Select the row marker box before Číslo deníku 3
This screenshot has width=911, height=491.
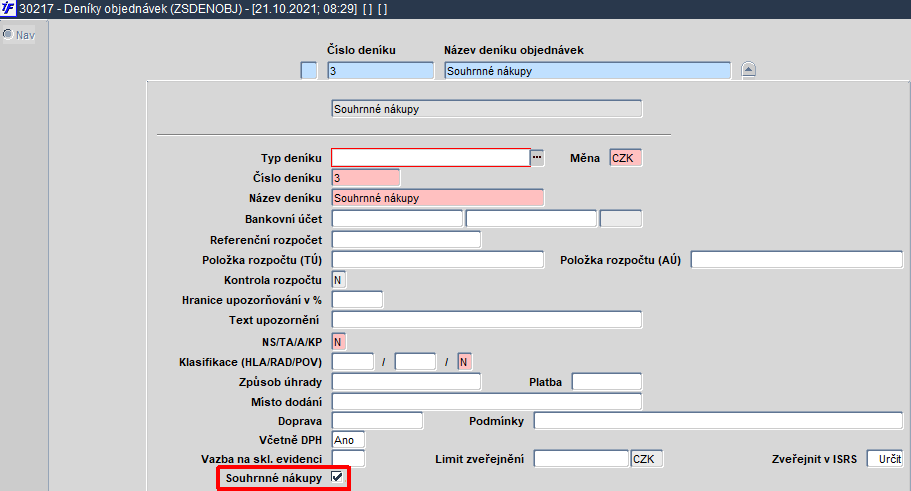[x=309, y=70]
